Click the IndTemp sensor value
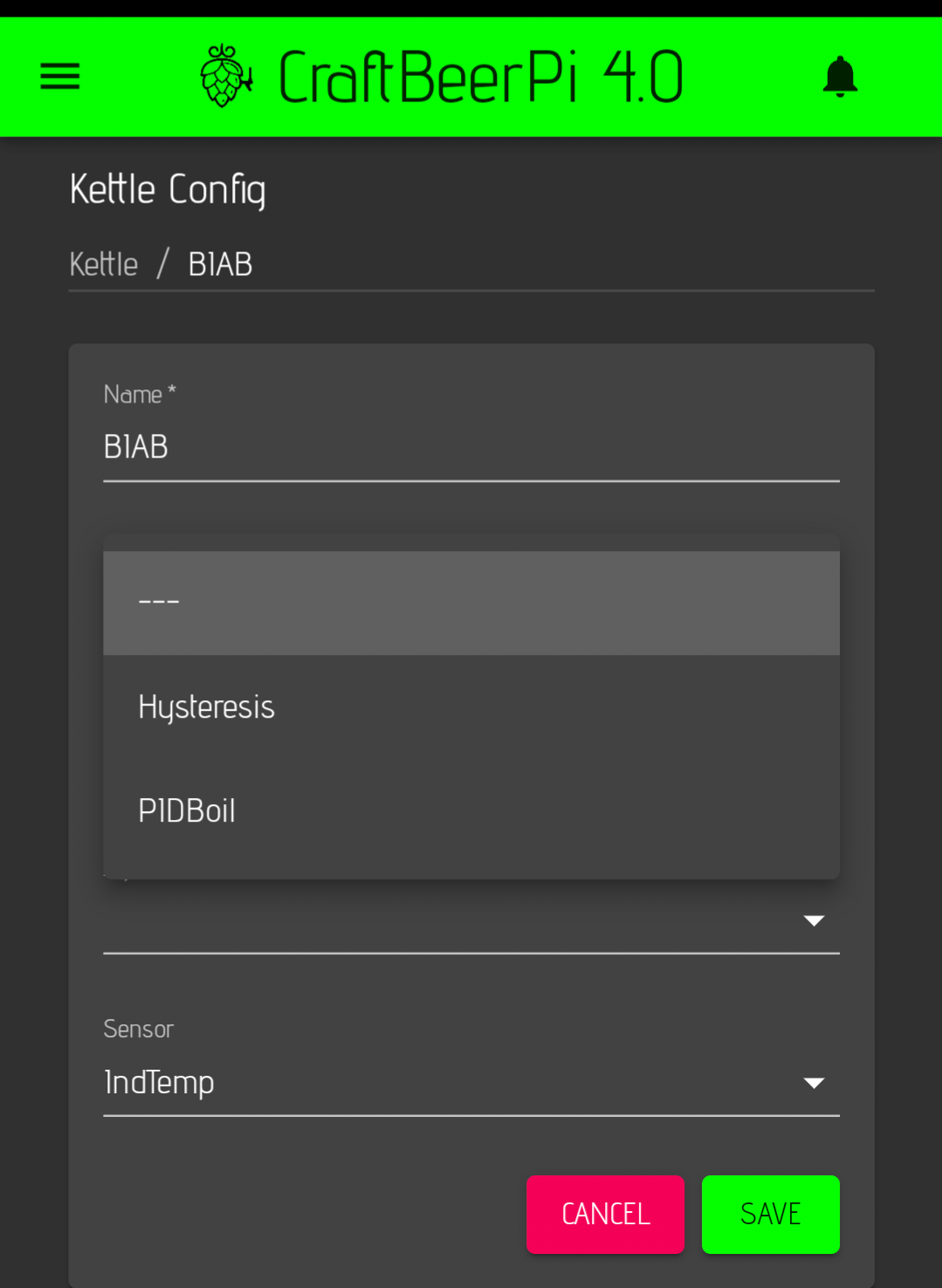 pyautogui.click(x=159, y=1083)
